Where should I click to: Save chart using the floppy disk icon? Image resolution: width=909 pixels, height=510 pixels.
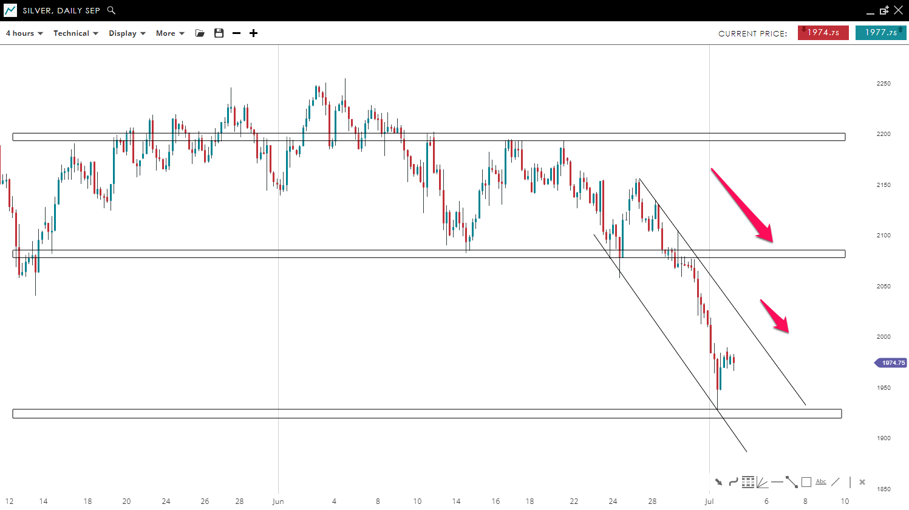219,33
